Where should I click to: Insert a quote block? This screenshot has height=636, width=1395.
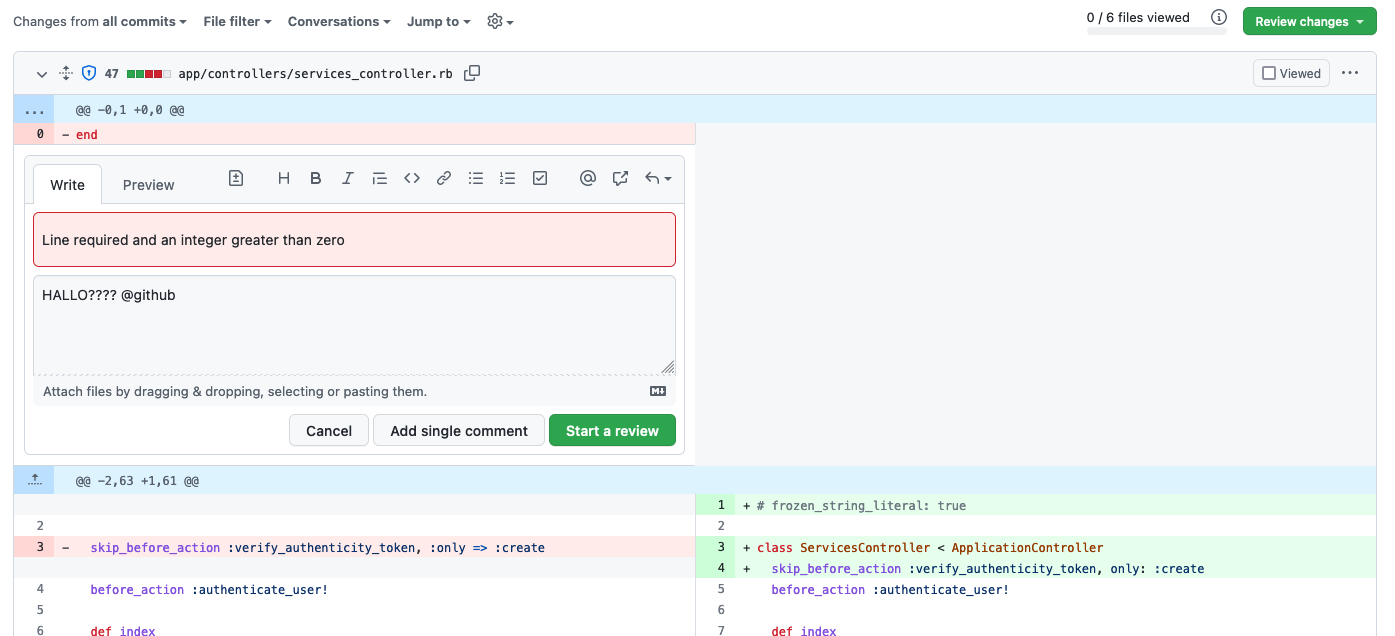[379, 177]
